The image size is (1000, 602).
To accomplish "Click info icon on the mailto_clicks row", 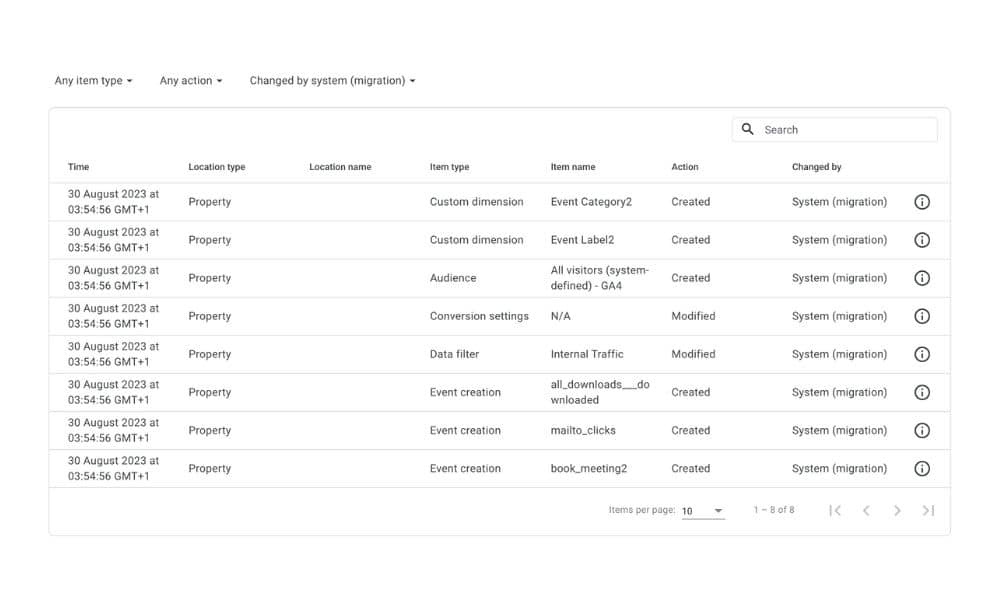I will [x=922, y=430].
